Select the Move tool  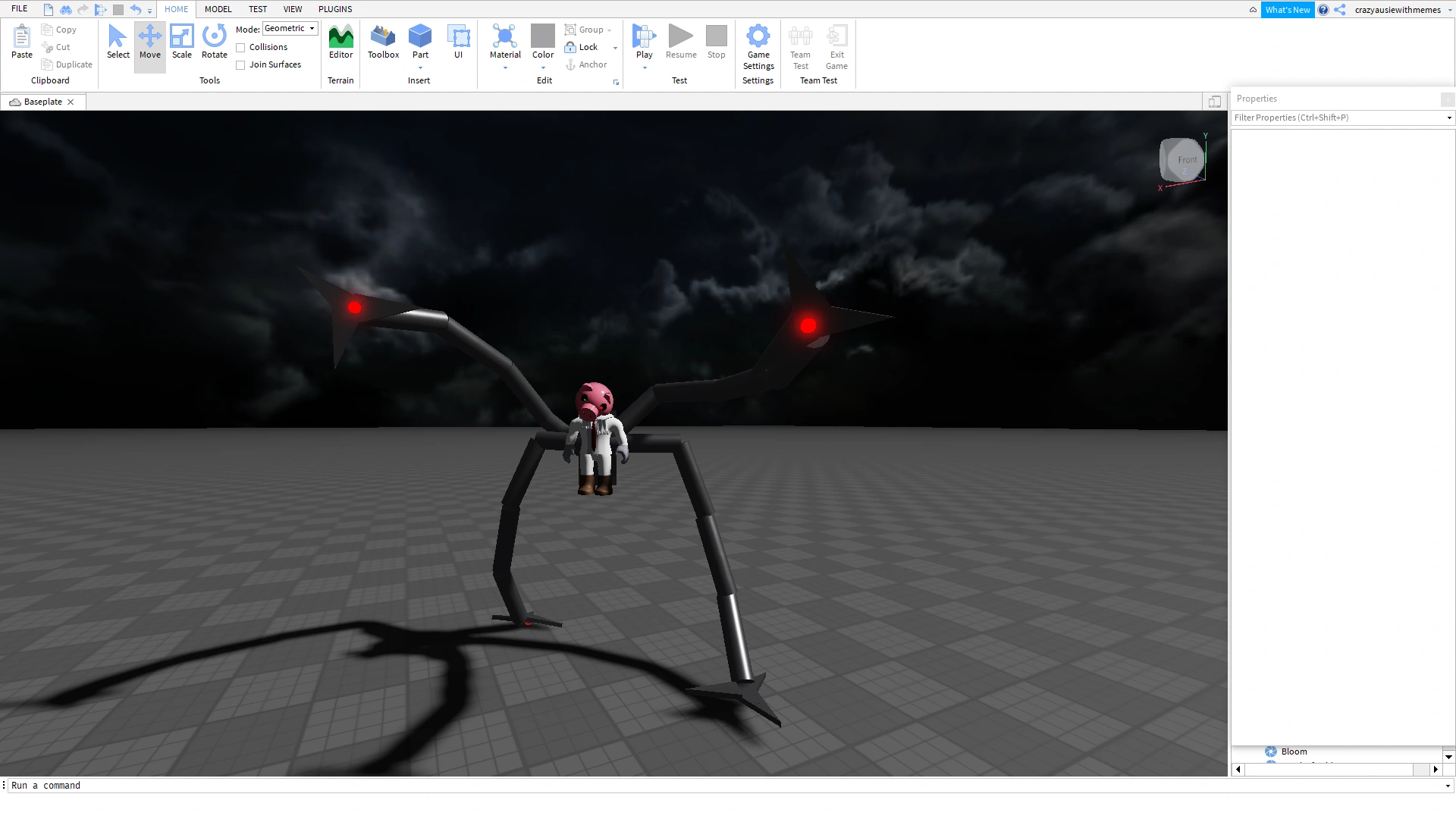[150, 42]
